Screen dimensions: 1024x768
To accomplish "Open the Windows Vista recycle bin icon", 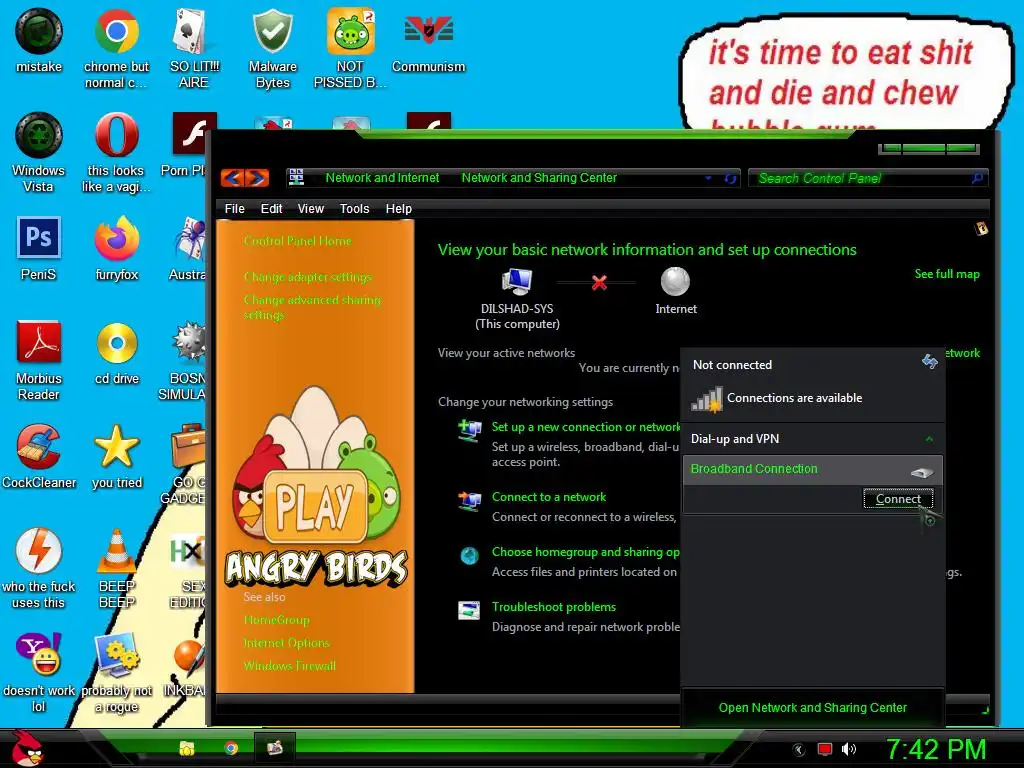I will (39, 152).
